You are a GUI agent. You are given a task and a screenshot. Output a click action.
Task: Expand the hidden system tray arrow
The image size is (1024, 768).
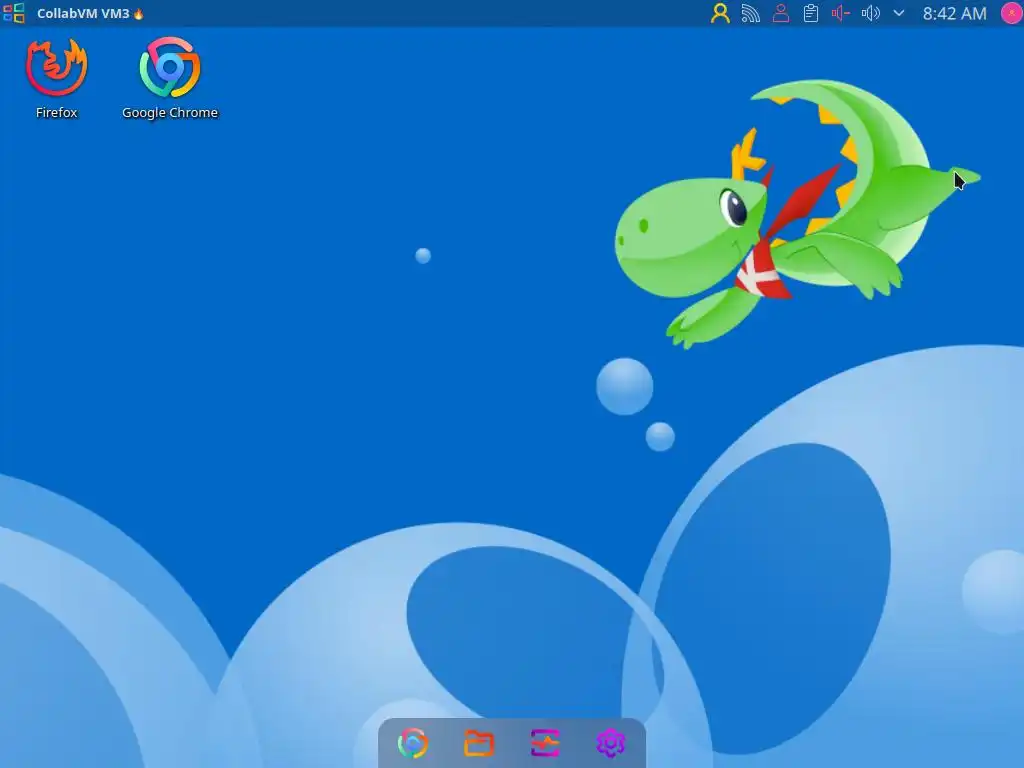(x=899, y=13)
